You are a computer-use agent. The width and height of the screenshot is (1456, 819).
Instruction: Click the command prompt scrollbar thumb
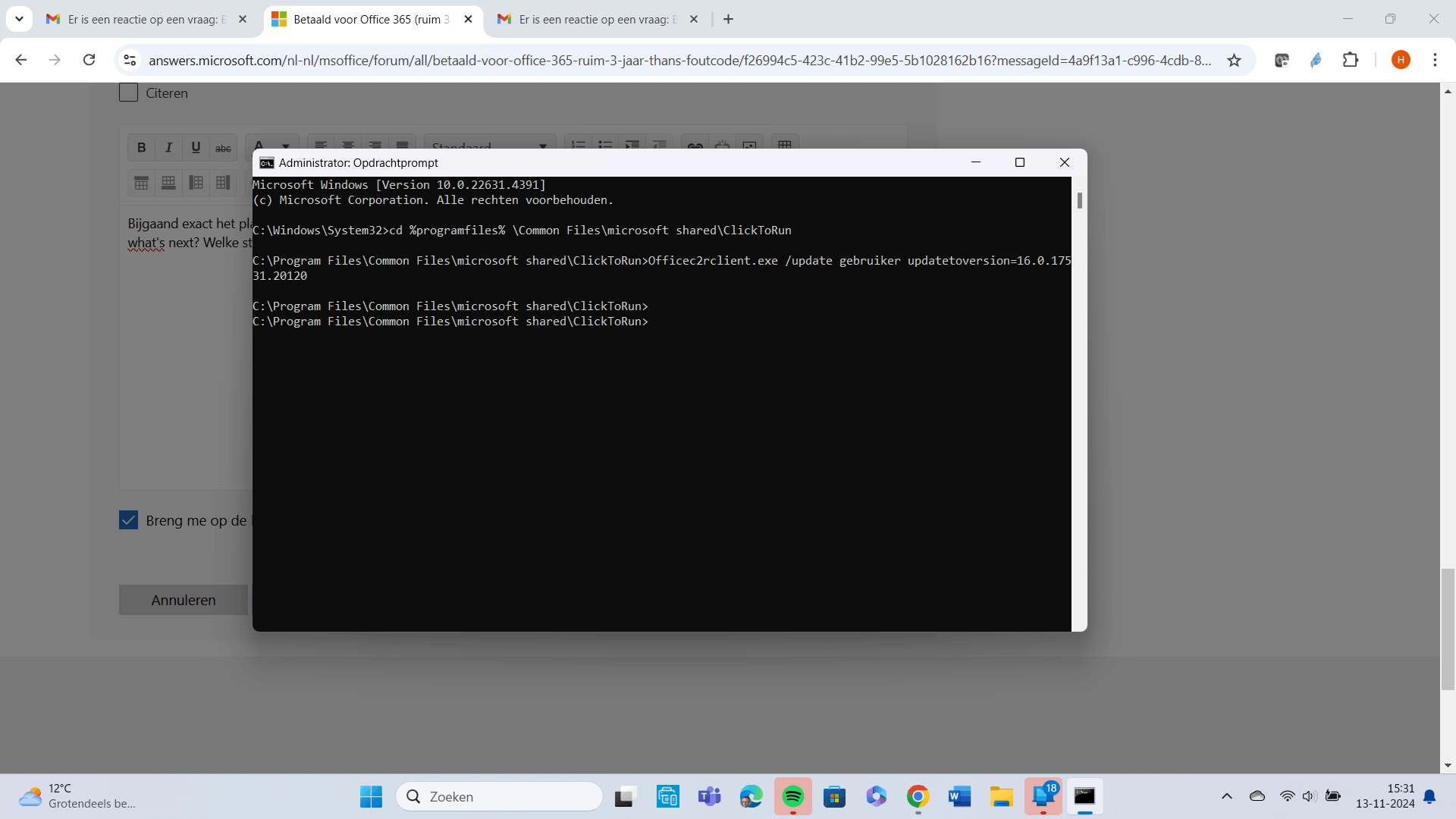(x=1079, y=200)
